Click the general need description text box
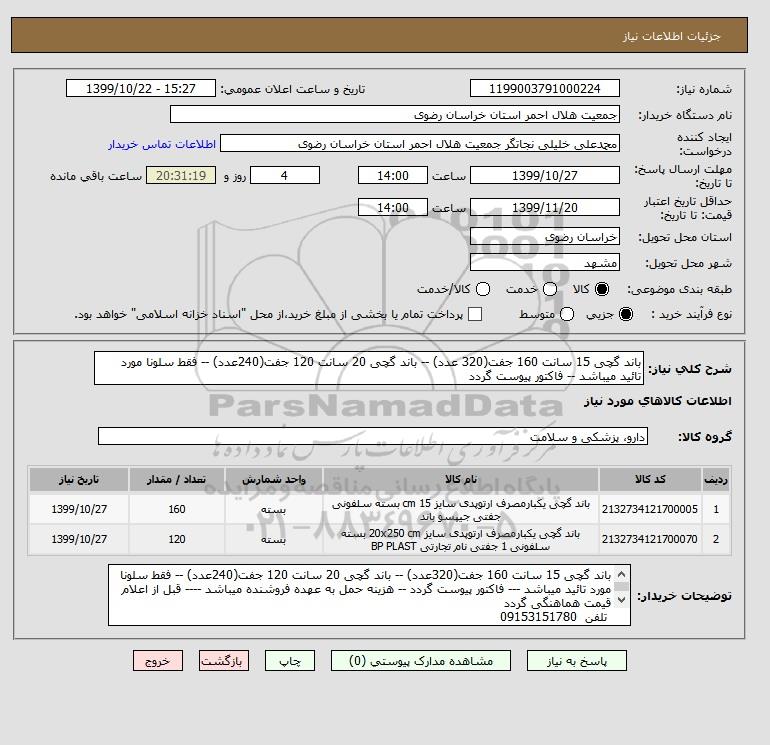770x745 pixels. 369,368
